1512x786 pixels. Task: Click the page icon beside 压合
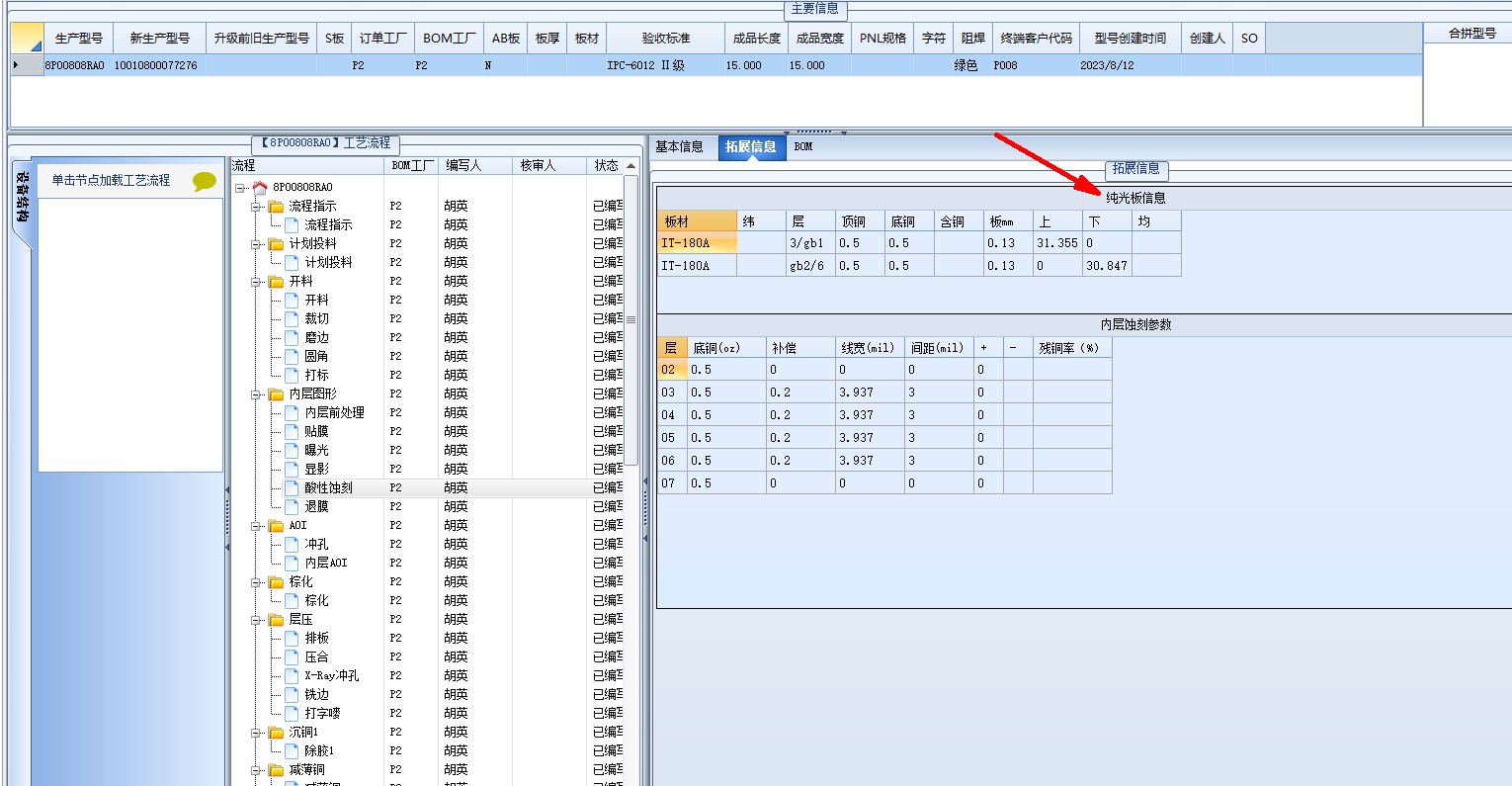point(292,656)
